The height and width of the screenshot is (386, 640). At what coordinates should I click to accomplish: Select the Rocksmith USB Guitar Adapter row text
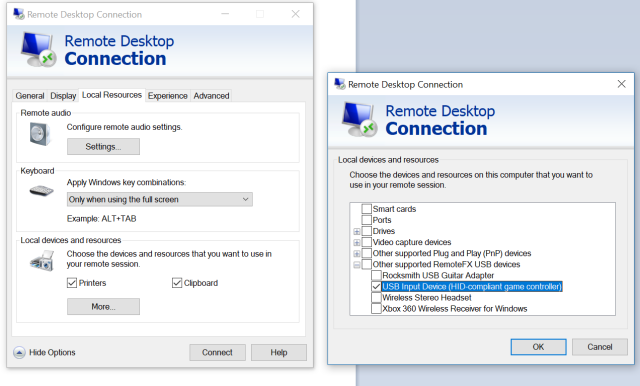[x=438, y=275]
